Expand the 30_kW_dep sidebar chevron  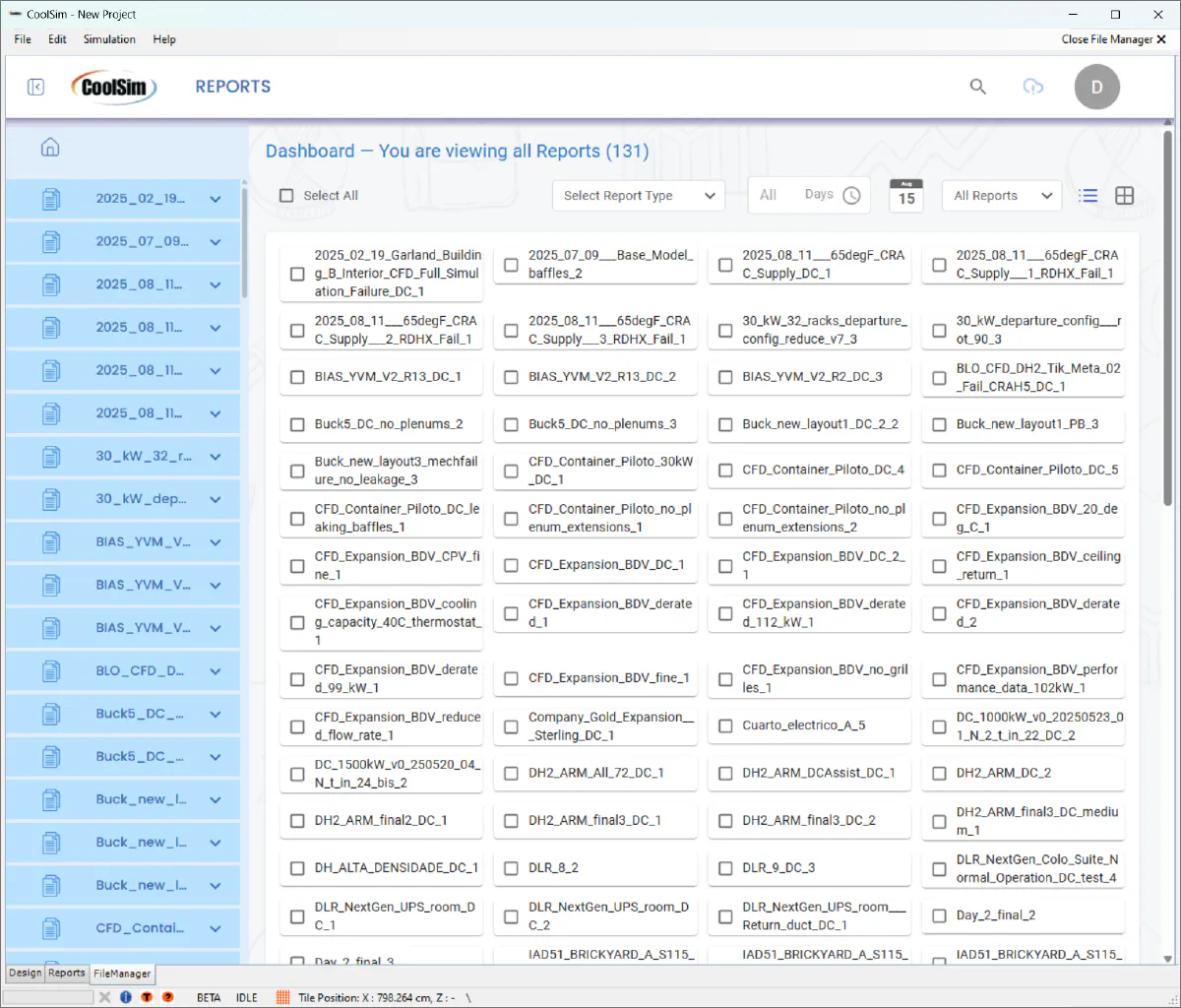point(215,499)
